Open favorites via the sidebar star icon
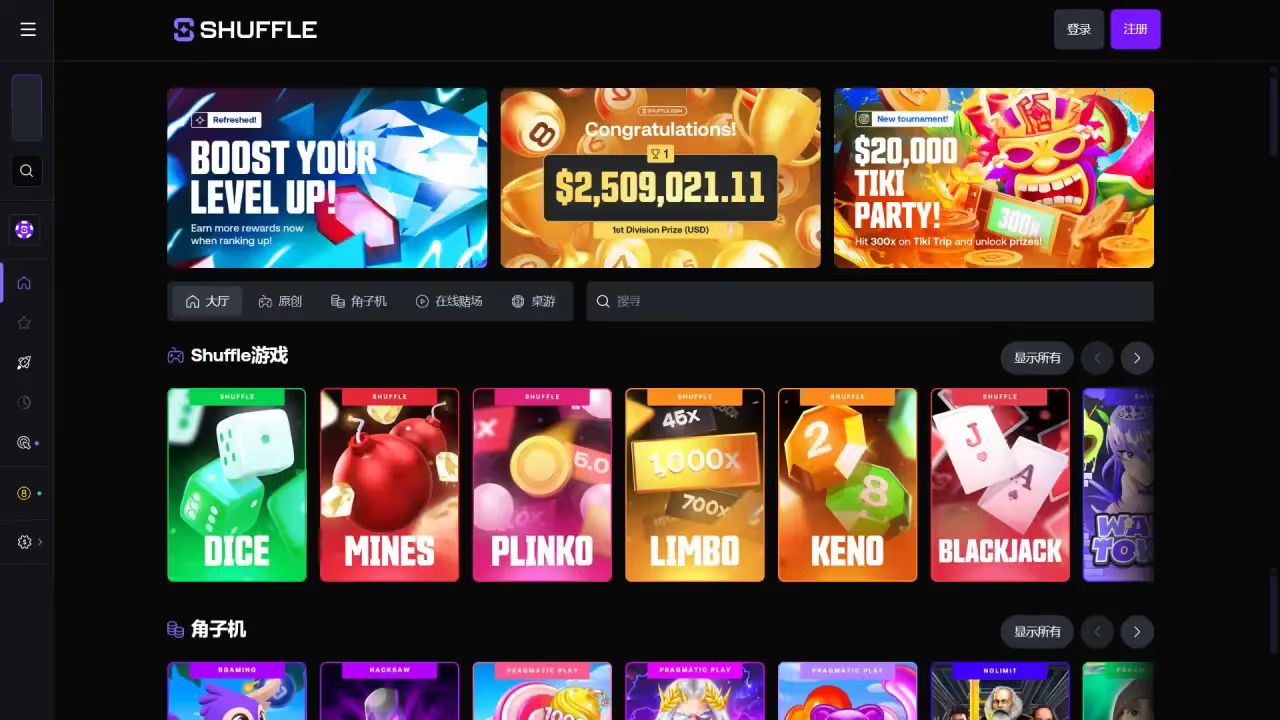 pos(25,323)
